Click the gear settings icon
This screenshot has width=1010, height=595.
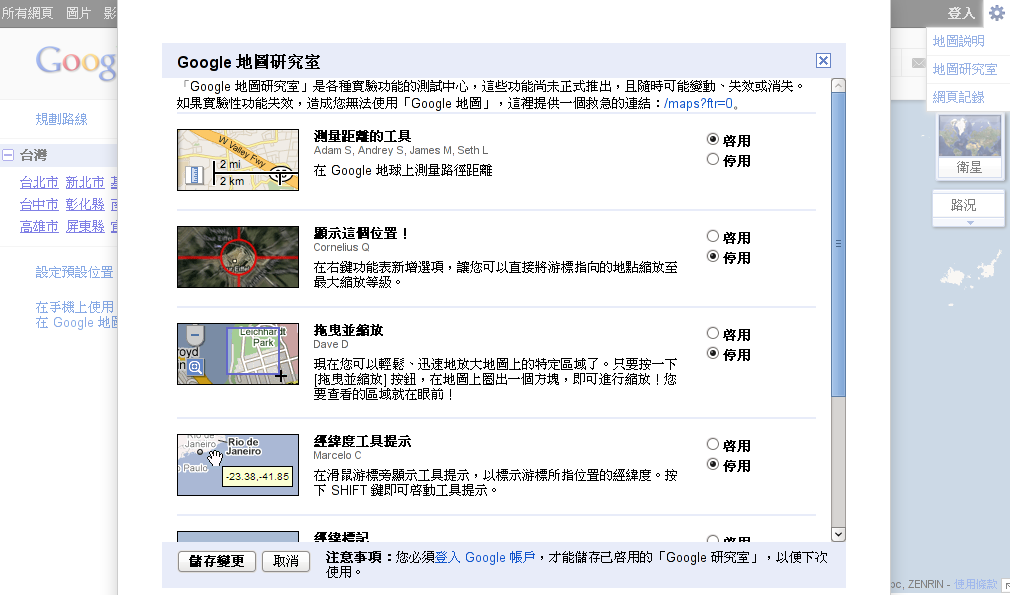click(996, 13)
